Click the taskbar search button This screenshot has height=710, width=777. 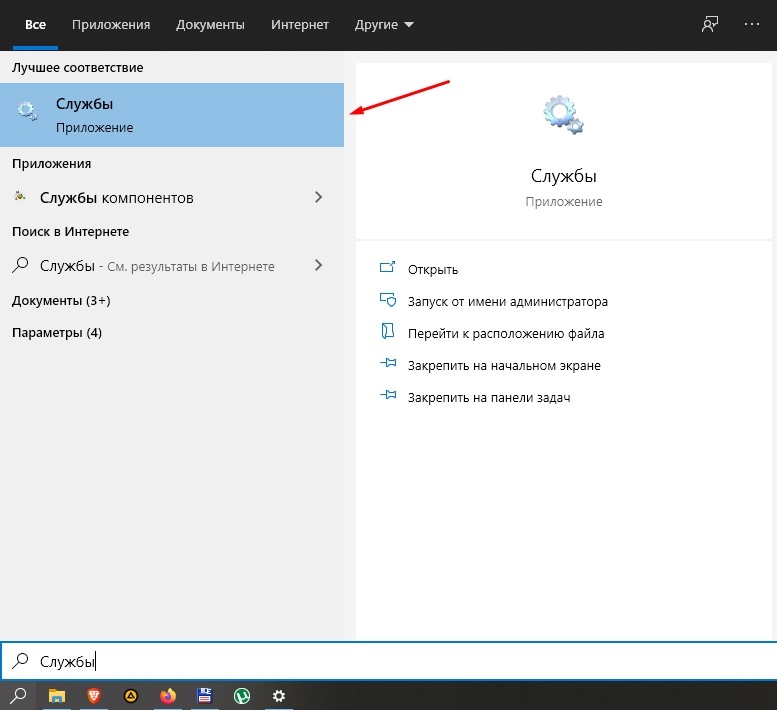(18, 696)
